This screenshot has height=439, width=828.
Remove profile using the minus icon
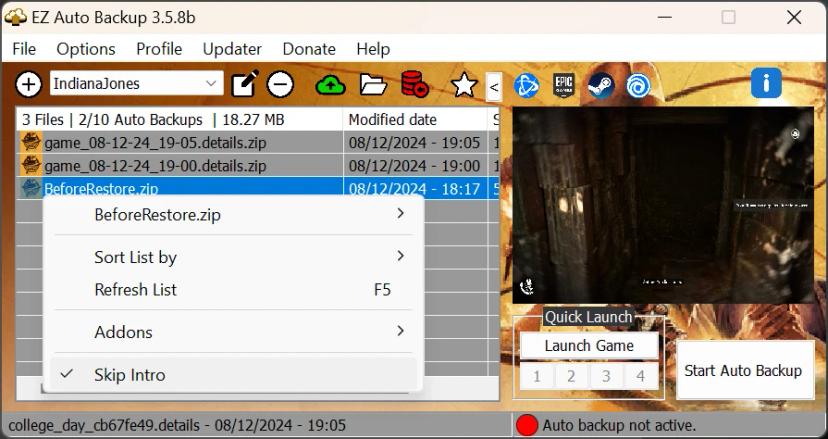280,85
